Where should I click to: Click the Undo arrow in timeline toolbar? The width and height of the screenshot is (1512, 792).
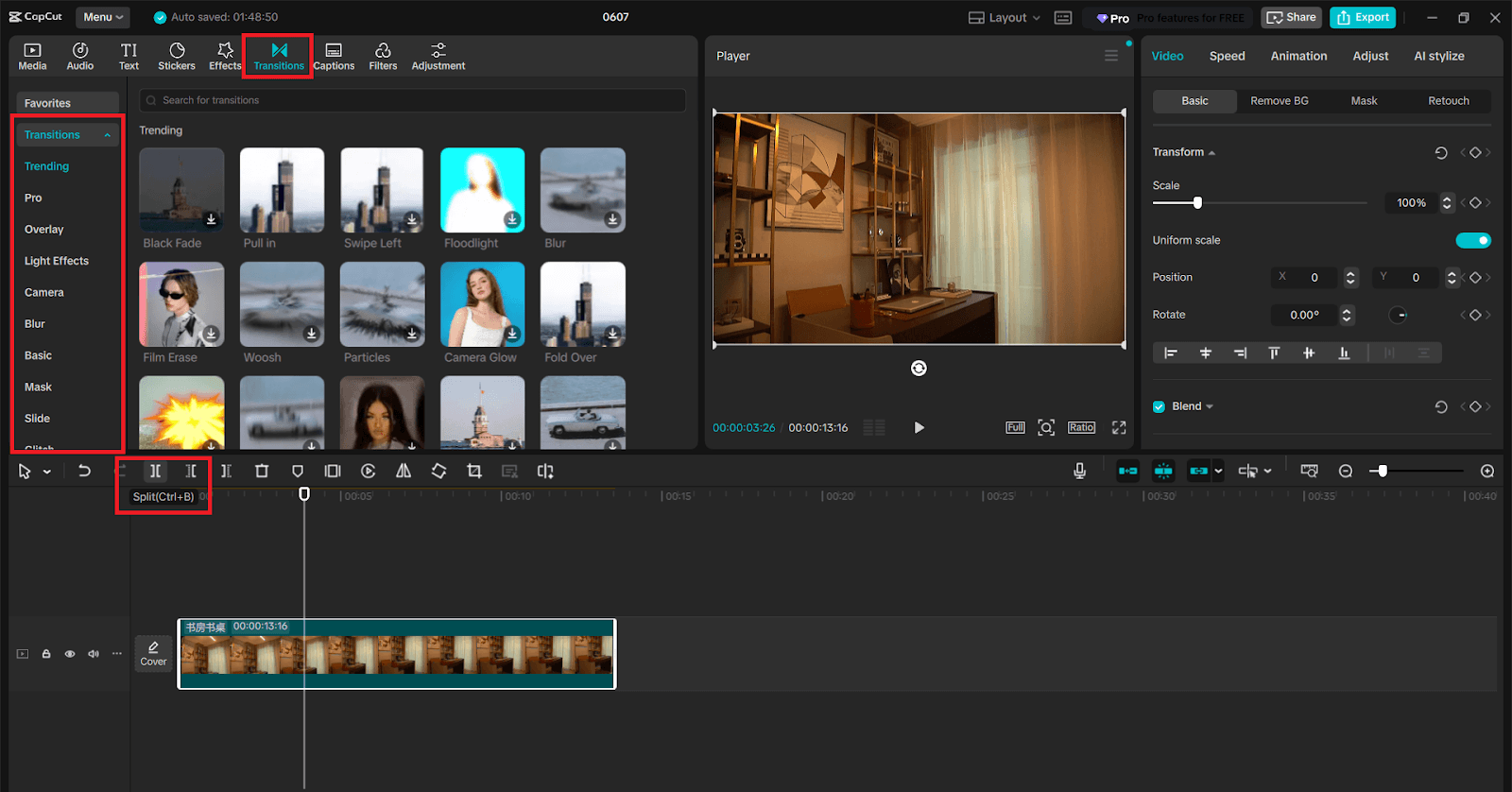[x=84, y=471]
